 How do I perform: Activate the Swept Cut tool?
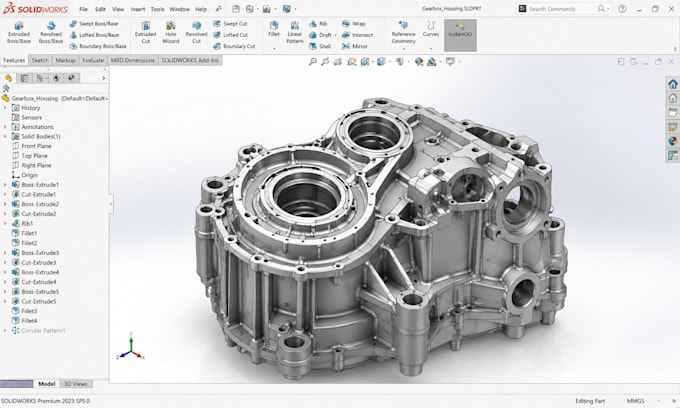[230, 23]
